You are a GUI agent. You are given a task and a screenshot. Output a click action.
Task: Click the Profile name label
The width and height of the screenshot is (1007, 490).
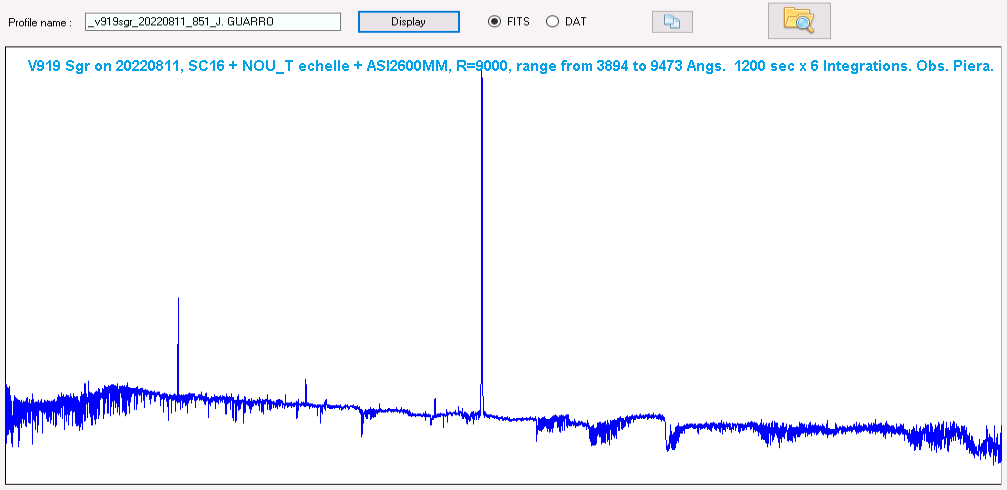coord(40,22)
